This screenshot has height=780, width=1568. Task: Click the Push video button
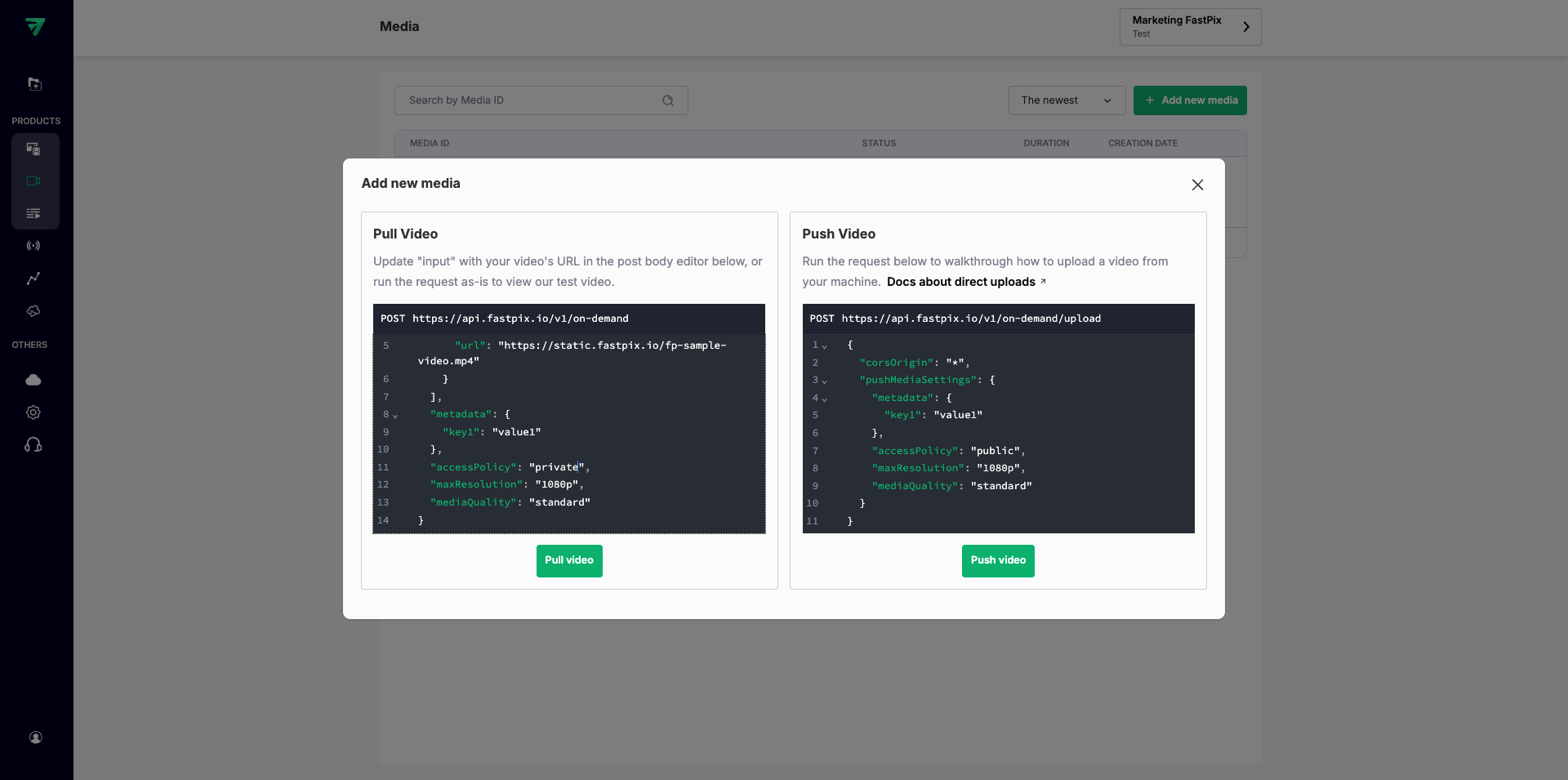pyautogui.click(x=997, y=561)
